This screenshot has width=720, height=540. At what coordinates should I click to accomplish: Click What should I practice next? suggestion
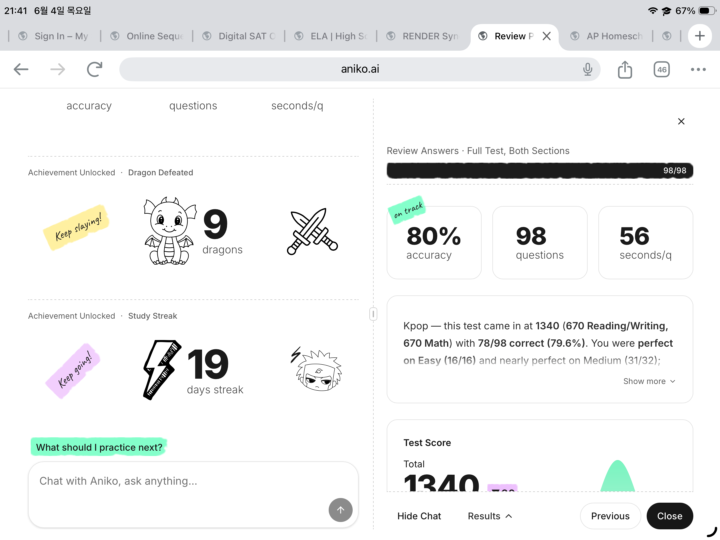click(99, 447)
